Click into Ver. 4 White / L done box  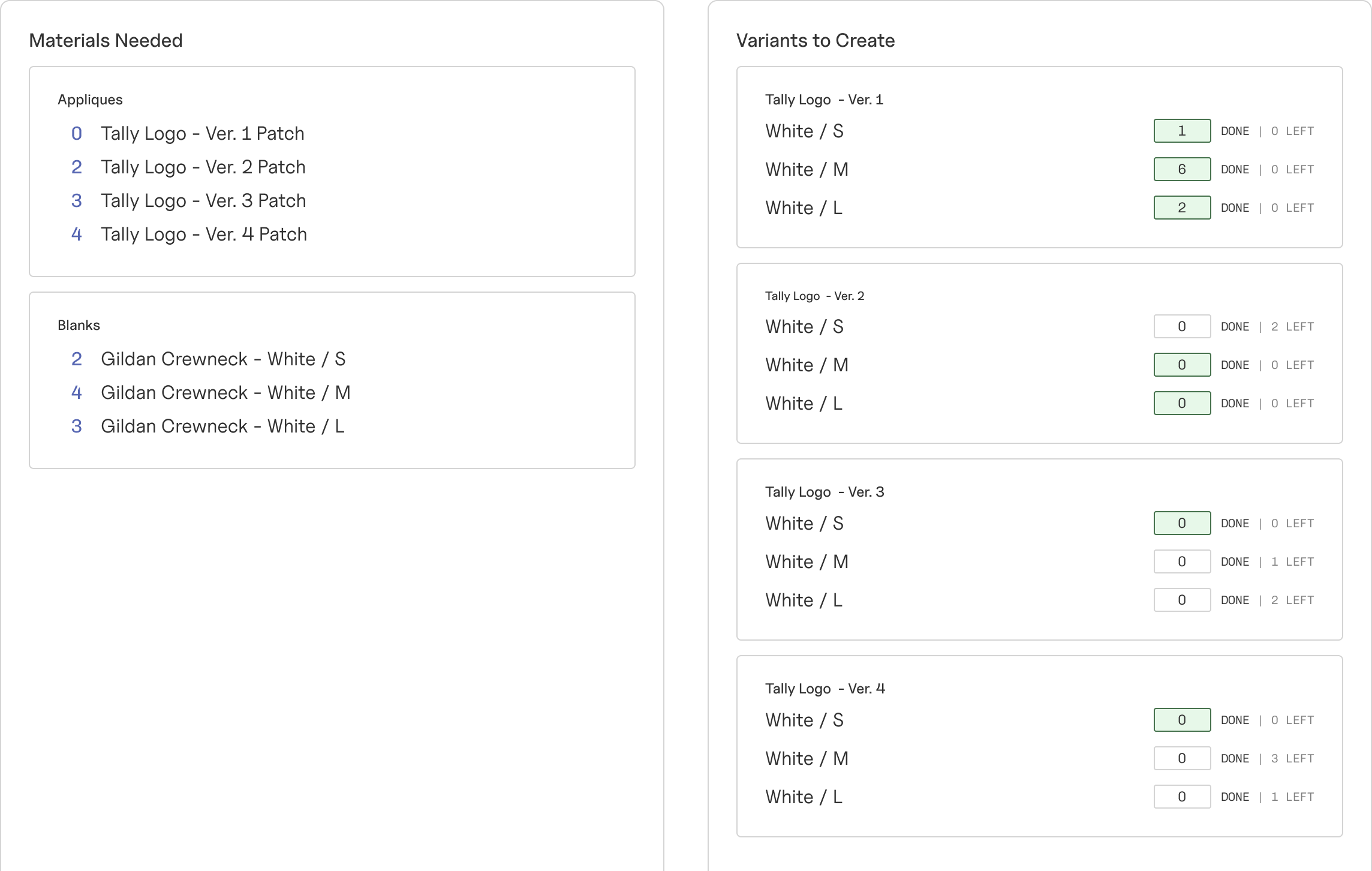tap(1182, 797)
